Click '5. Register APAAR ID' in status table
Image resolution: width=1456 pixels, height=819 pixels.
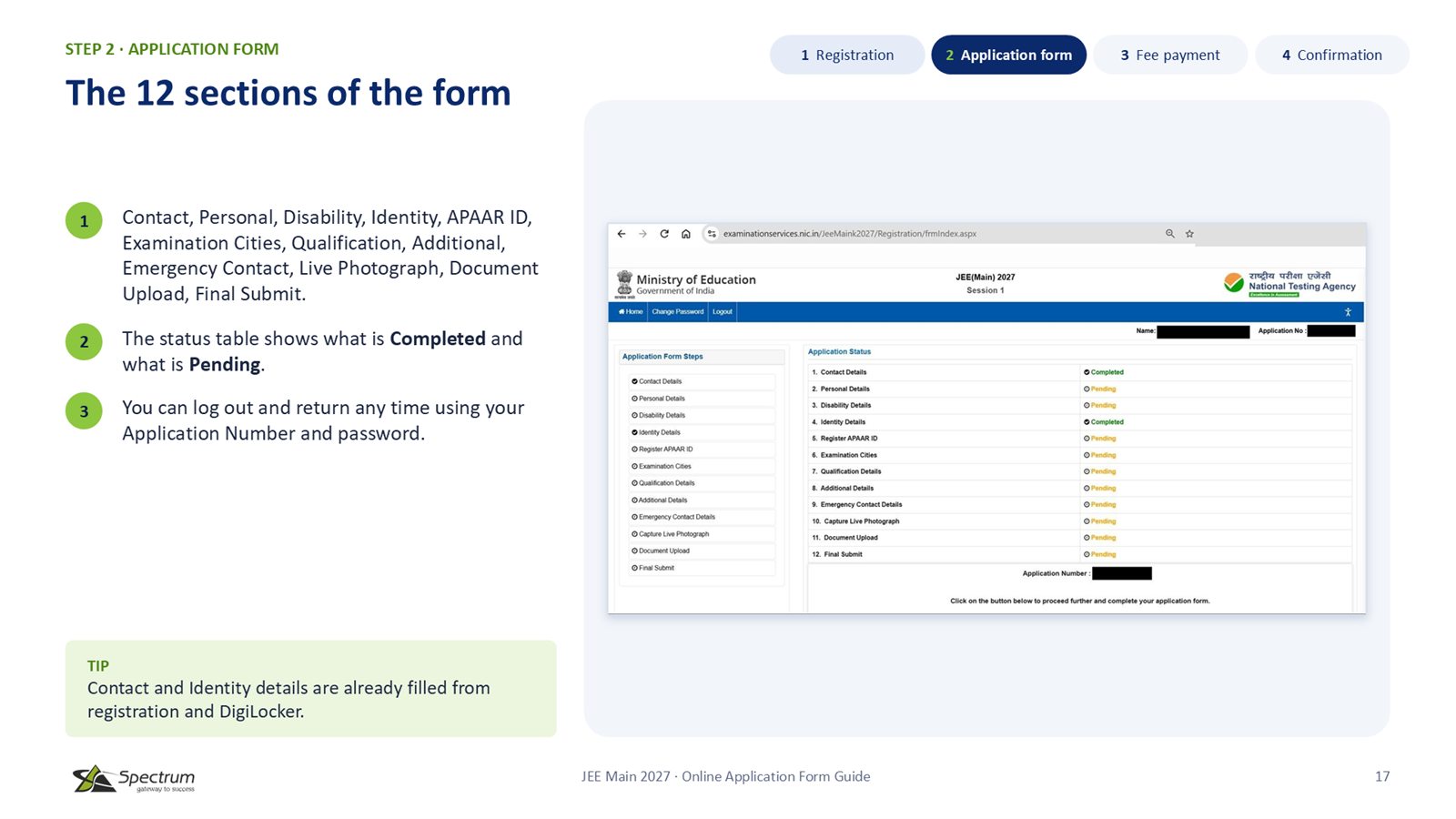(845, 439)
